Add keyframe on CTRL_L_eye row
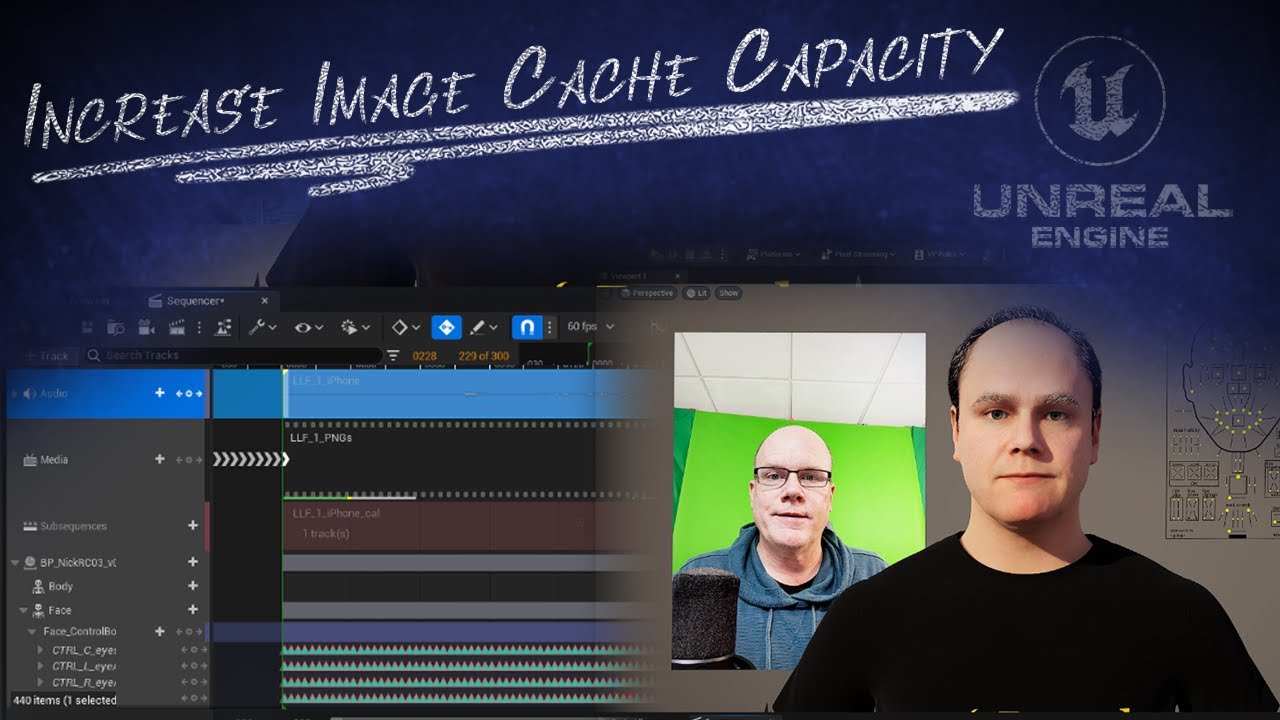 (x=193, y=666)
